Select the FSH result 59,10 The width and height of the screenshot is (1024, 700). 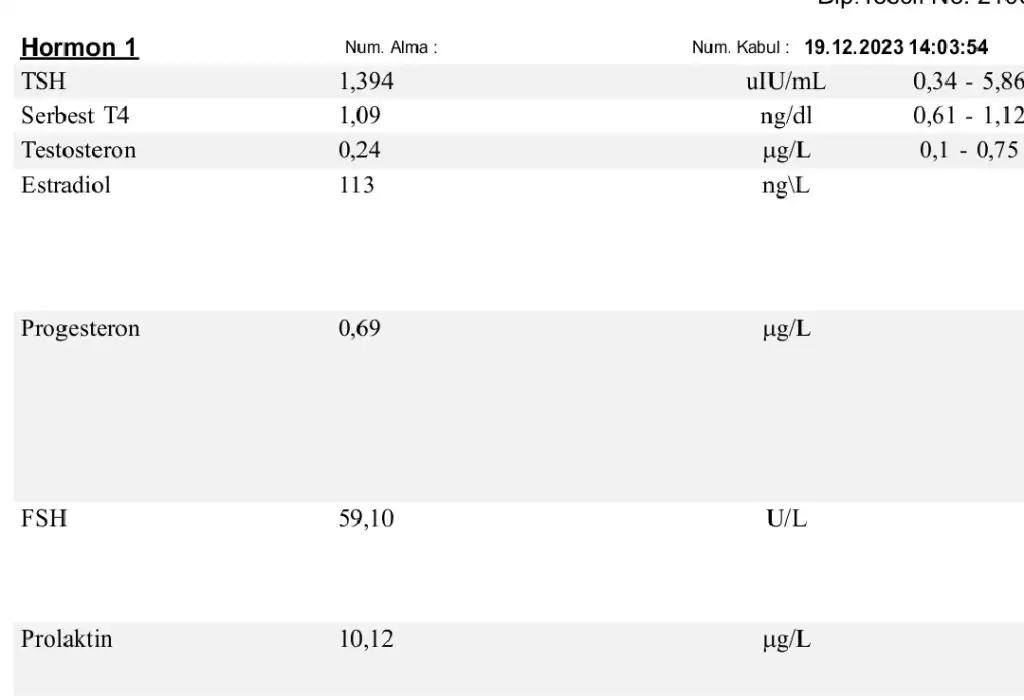366,519
